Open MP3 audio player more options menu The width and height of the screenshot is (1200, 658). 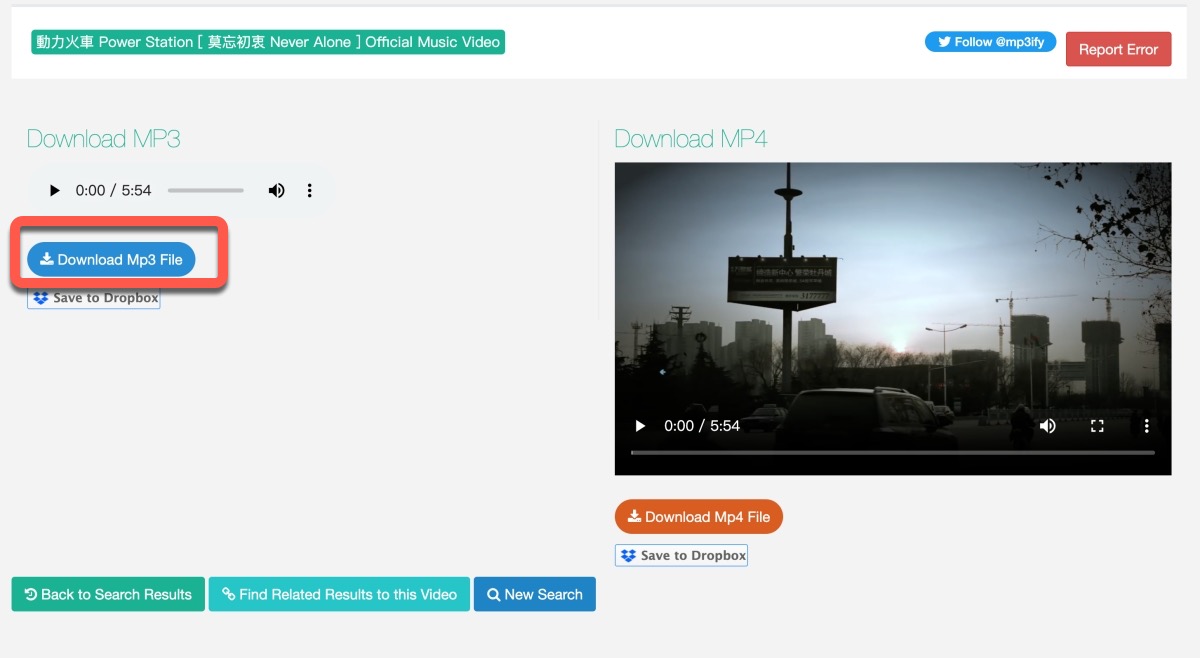(310, 190)
